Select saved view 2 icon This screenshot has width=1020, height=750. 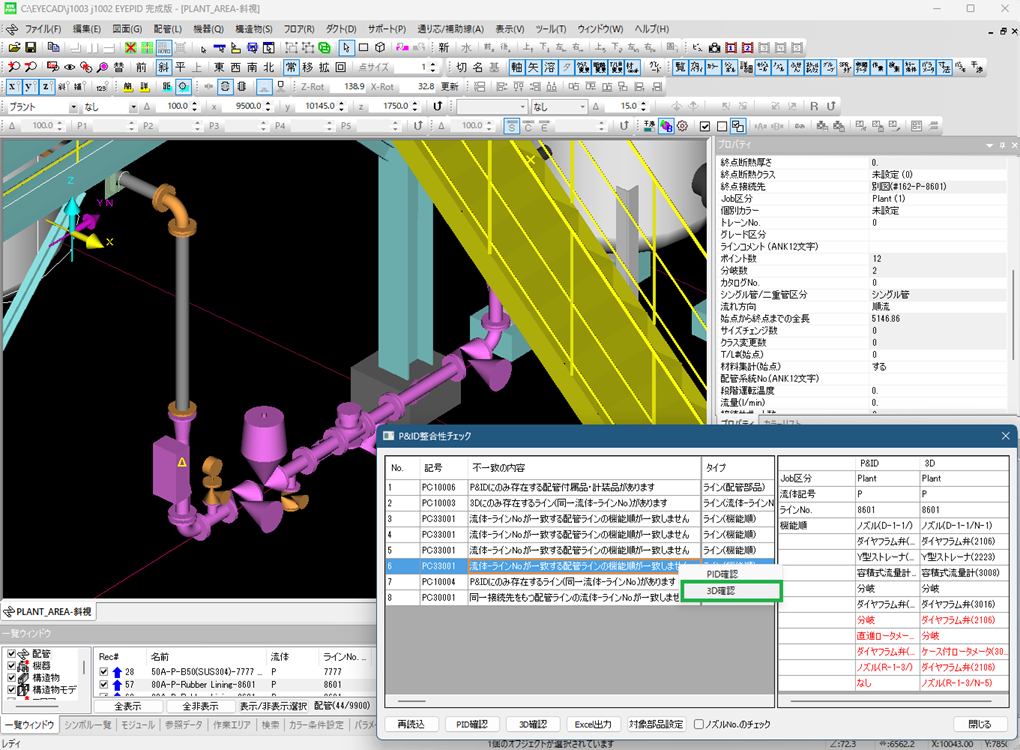click(x=747, y=47)
